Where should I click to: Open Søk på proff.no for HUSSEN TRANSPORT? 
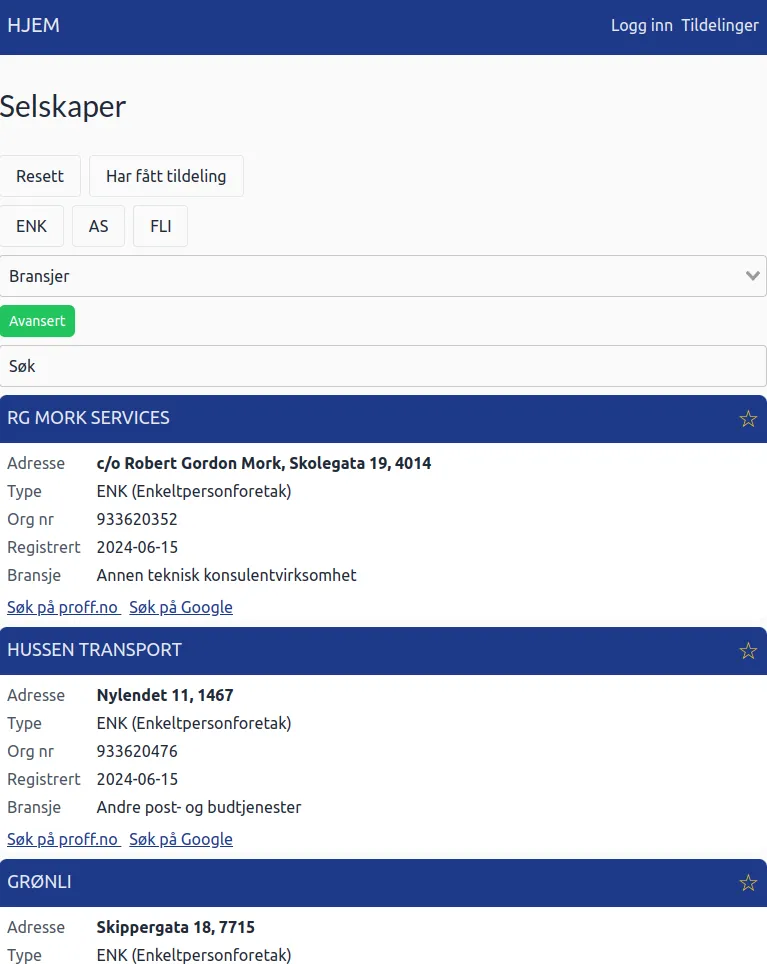pyautogui.click(x=63, y=839)
